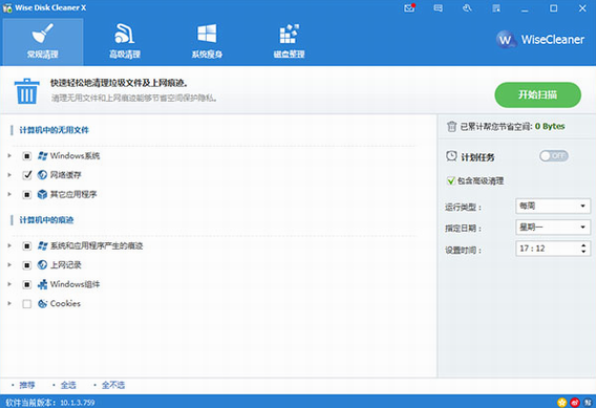
Task: Click the feedback chat icon in title bar
Action: click(438, 8)
